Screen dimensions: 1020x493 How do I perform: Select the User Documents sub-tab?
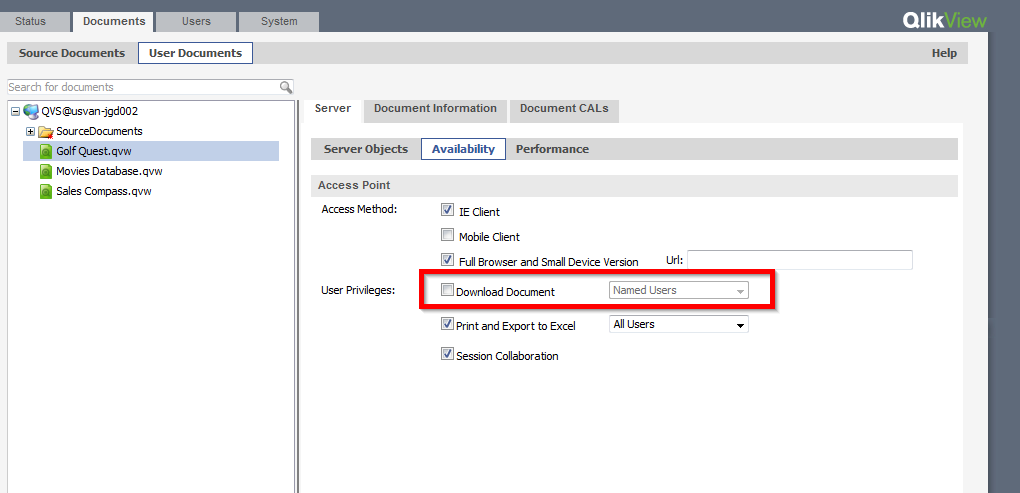(195, 53)
